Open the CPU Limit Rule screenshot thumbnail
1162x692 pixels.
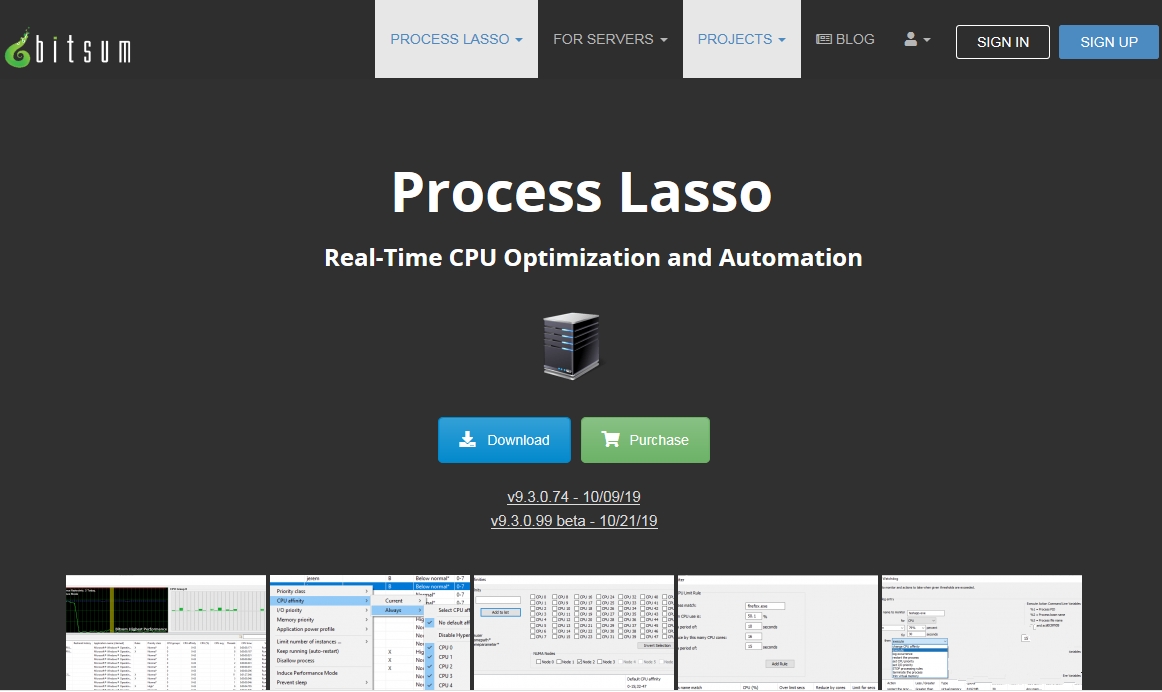(x=777, y=633)
